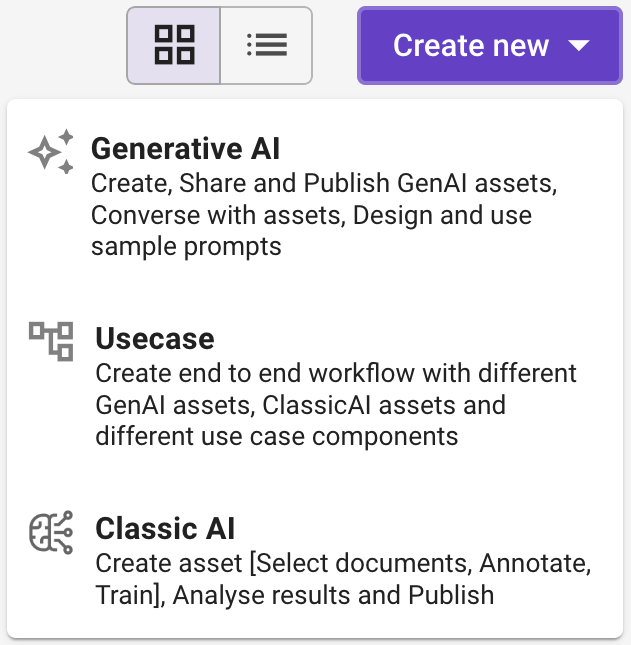Screen dimensions: 631x645
Task: Click the Classic AI brain circuit icon
Action: click(51, 532)
